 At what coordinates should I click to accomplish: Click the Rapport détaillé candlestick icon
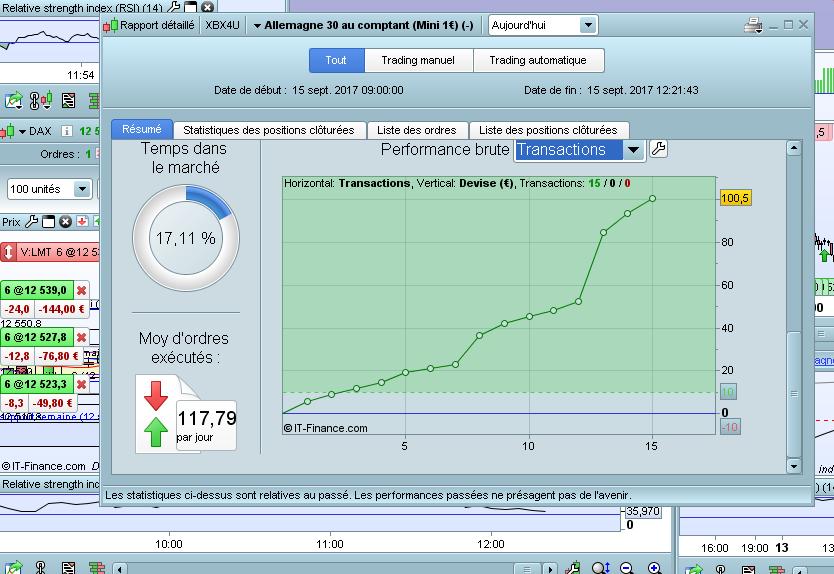tap(111, 25)
